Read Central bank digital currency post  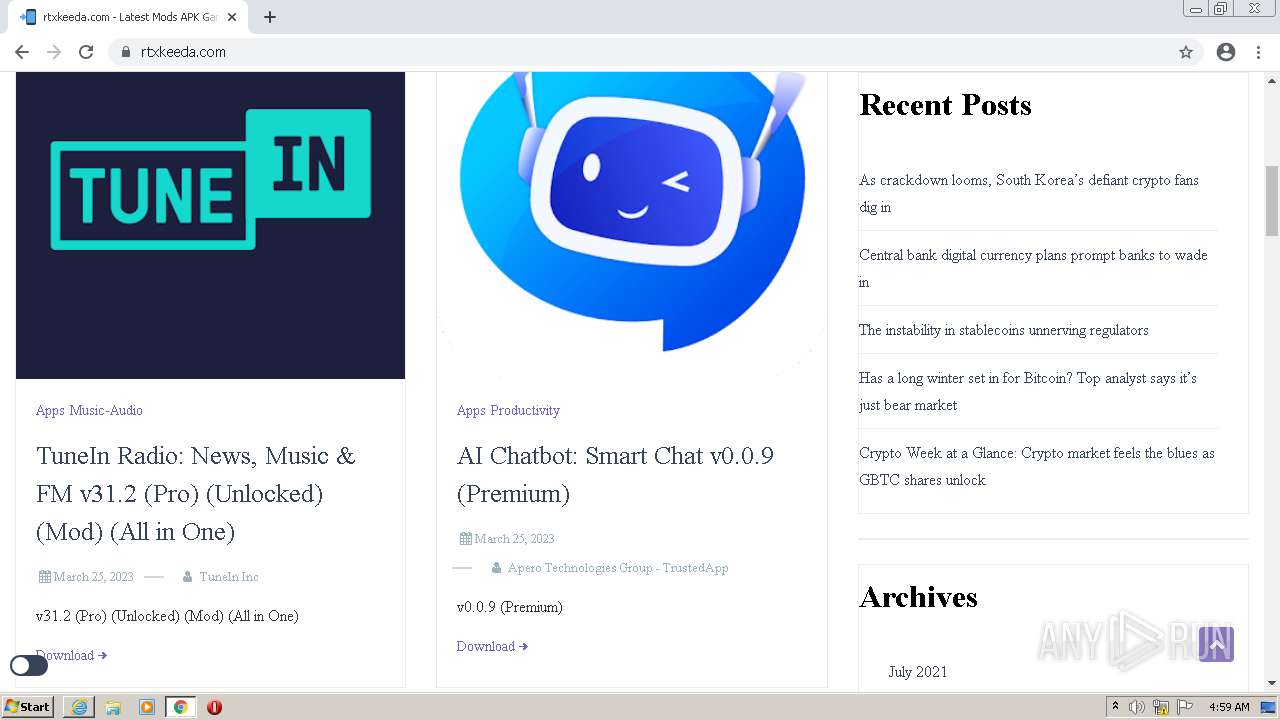(1033, 269)
